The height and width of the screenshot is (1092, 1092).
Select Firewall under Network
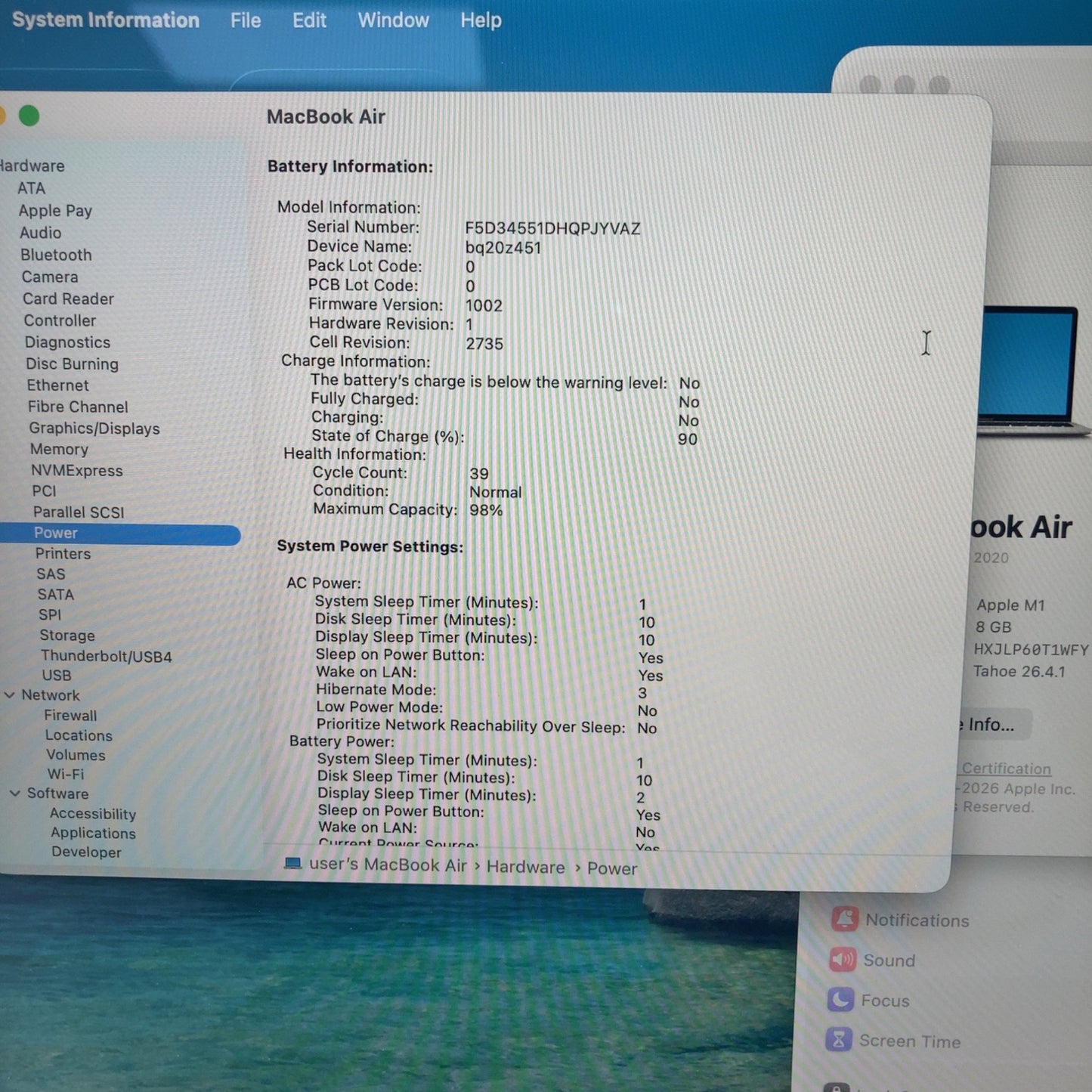point(70,715)
